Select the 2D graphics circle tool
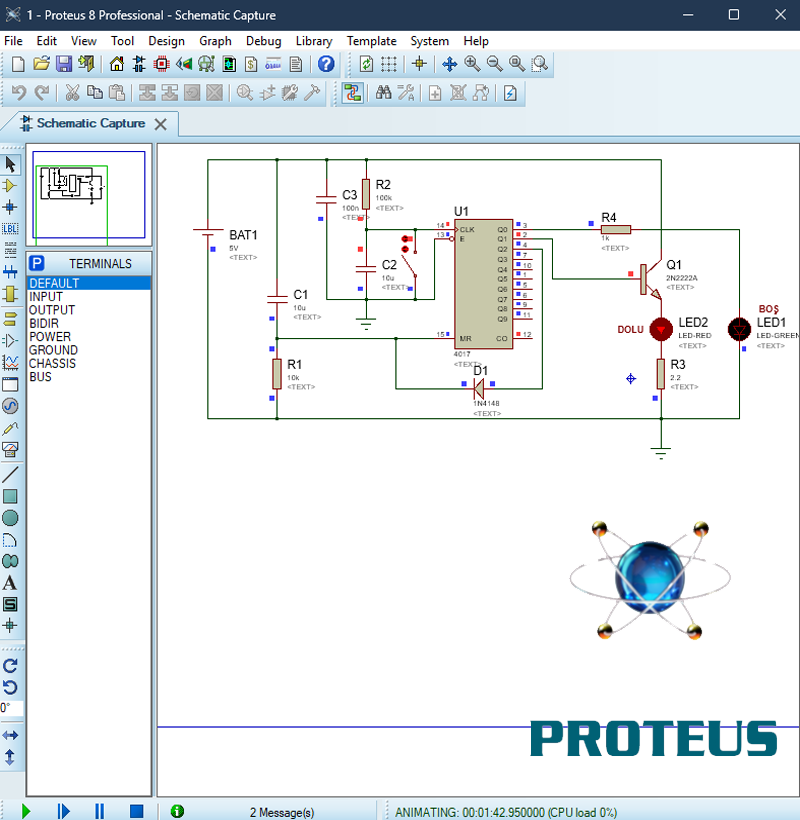 pos(10,518)
